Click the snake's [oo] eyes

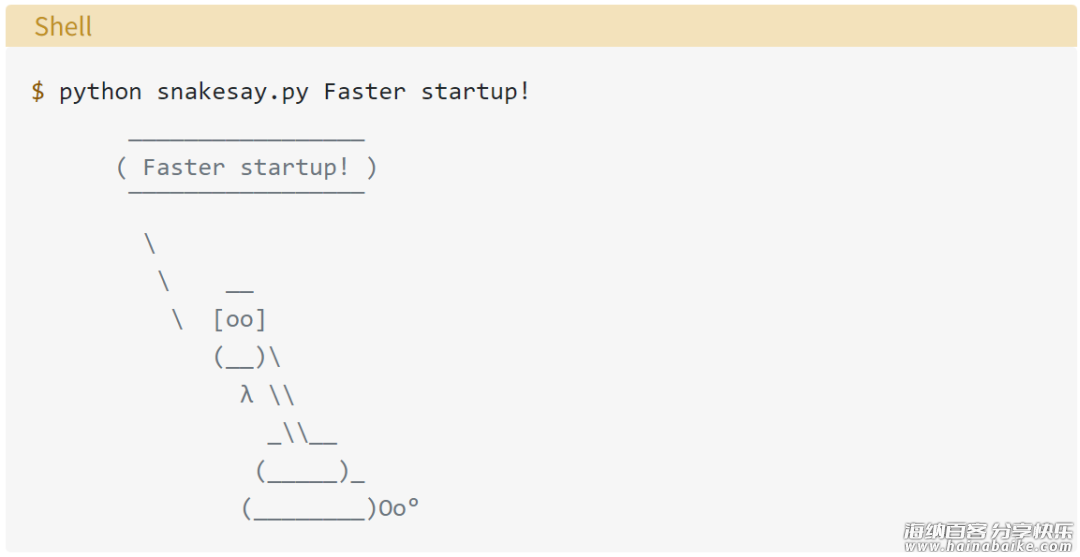coord(240,319)
